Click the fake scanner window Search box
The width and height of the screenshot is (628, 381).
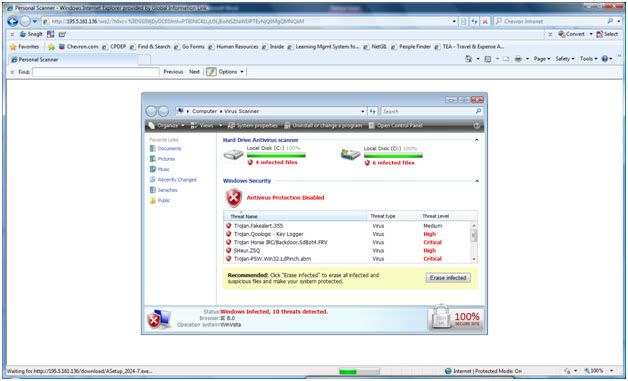point(431,111)
